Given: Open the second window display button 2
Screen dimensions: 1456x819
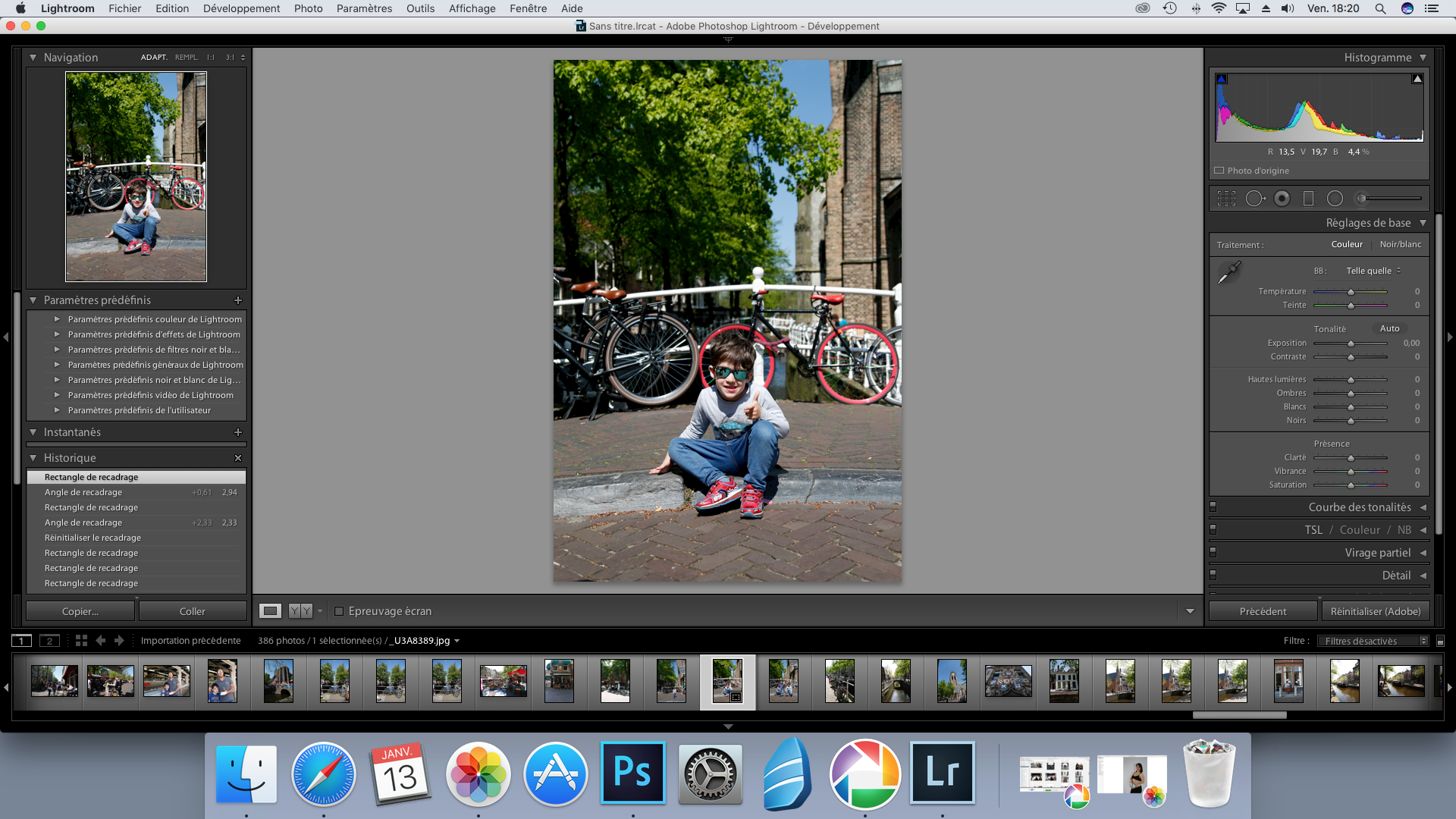Looking at the screenshot, I should tap(49, 641).
